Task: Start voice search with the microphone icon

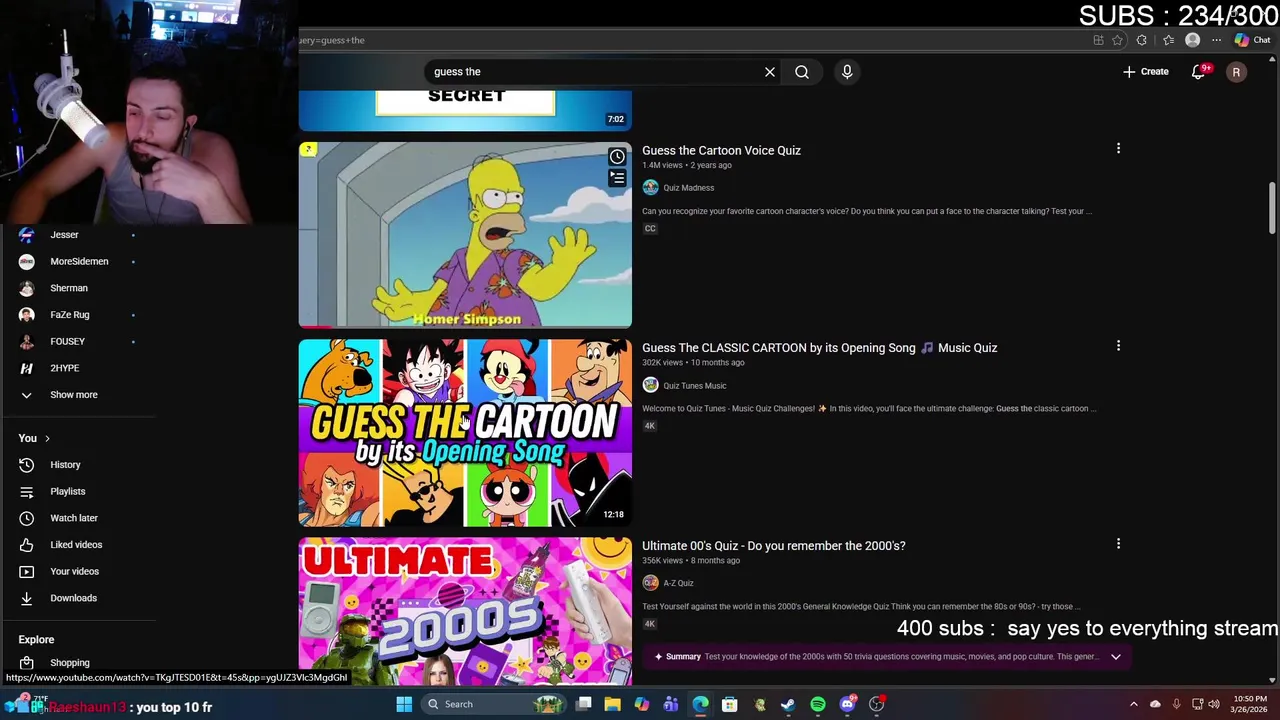Action: (x=847, y=72)
